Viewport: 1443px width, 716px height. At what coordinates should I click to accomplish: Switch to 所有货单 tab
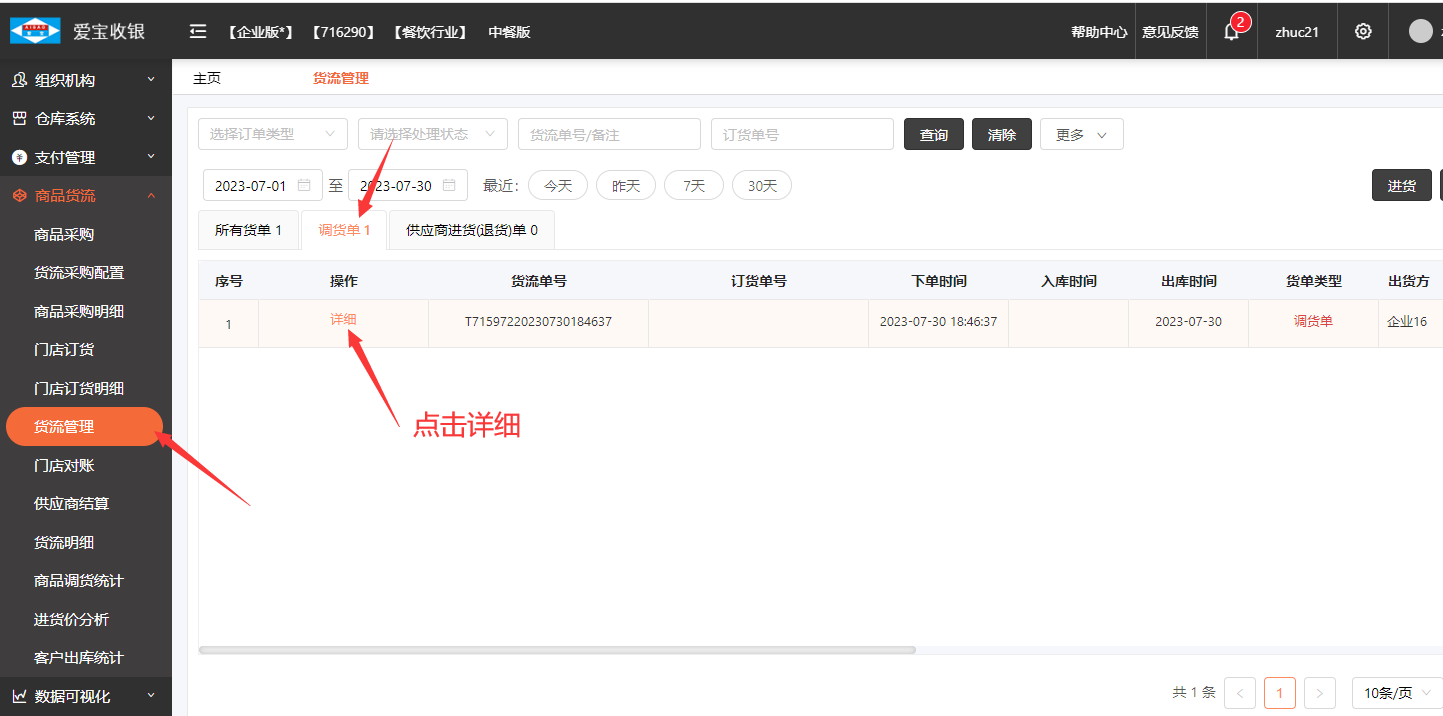pyautogui.click(x=249, y=230)
